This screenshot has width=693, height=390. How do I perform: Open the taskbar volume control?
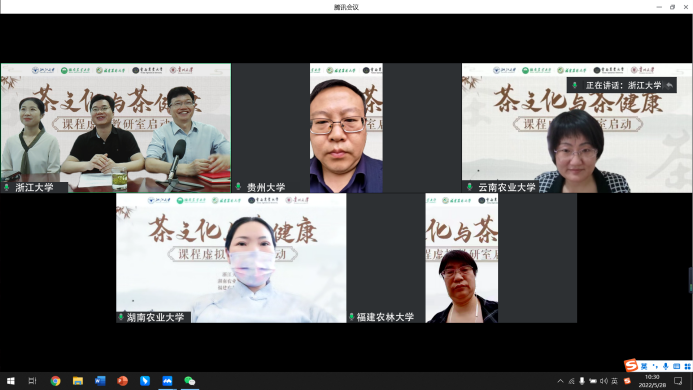[x=604, y=381]
